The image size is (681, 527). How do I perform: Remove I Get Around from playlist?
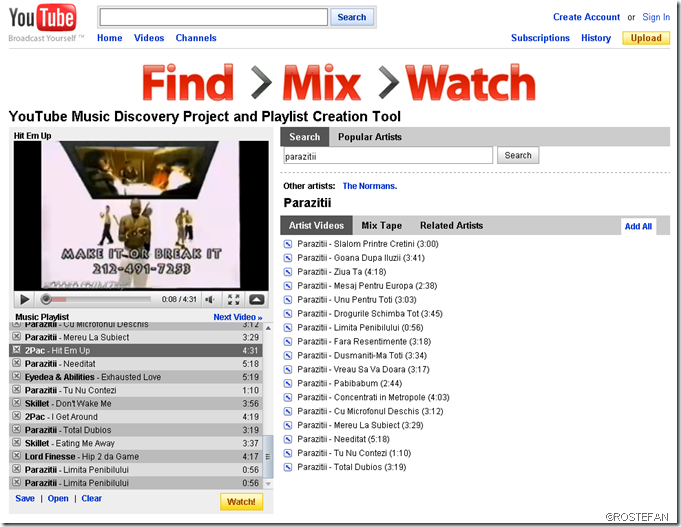(17, 416)
